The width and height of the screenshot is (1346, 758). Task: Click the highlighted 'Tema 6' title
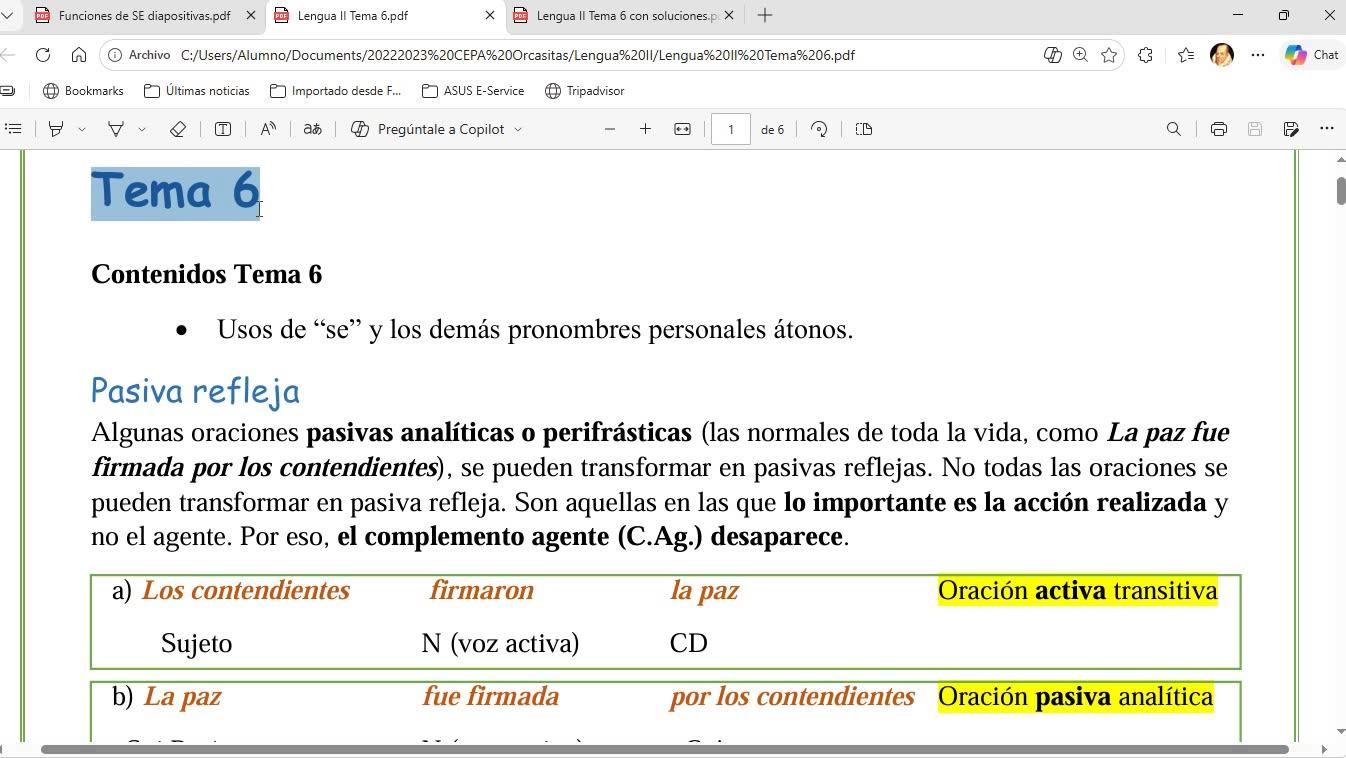click(x=176, y=192)
